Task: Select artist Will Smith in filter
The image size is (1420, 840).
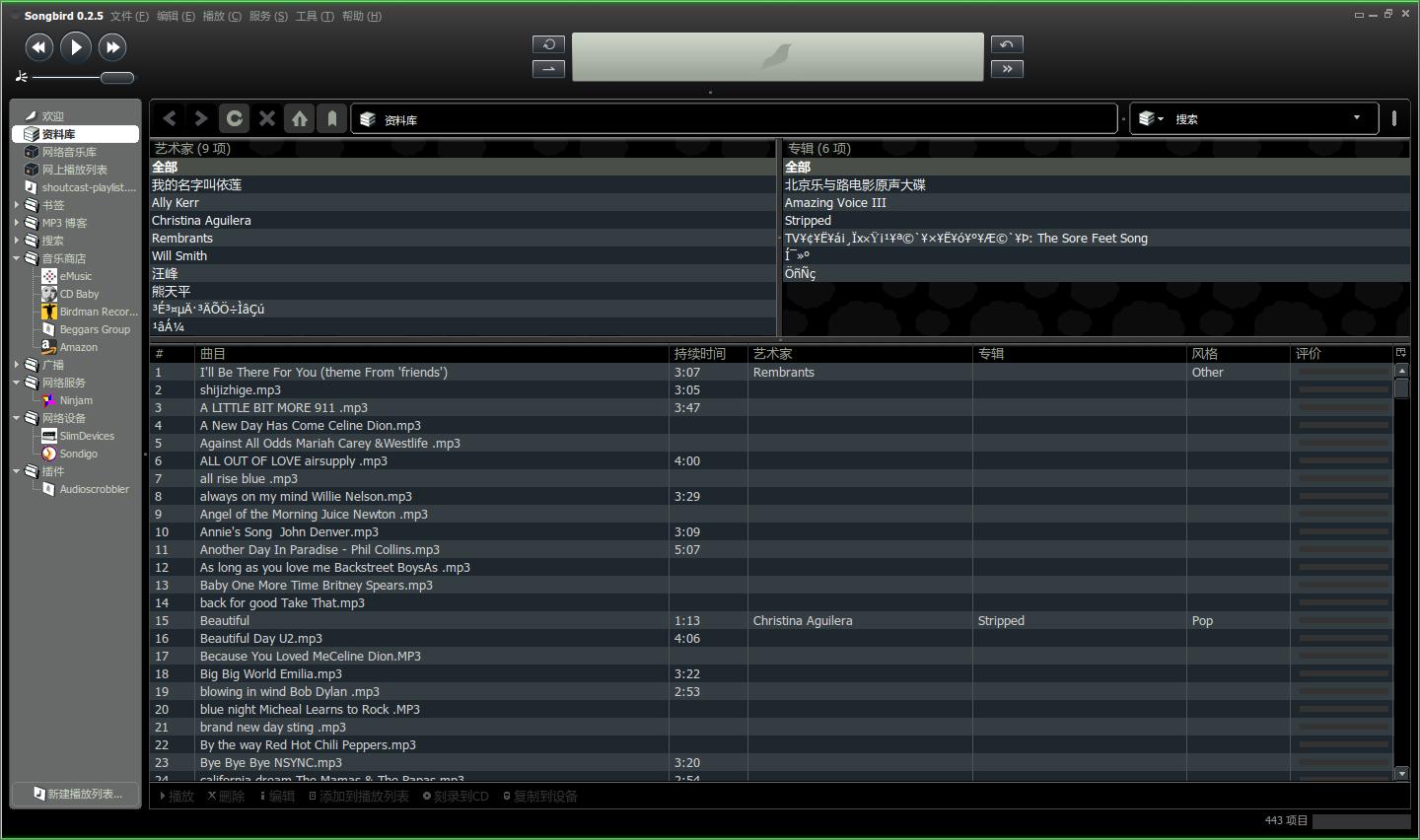Action: pos(462,256)
